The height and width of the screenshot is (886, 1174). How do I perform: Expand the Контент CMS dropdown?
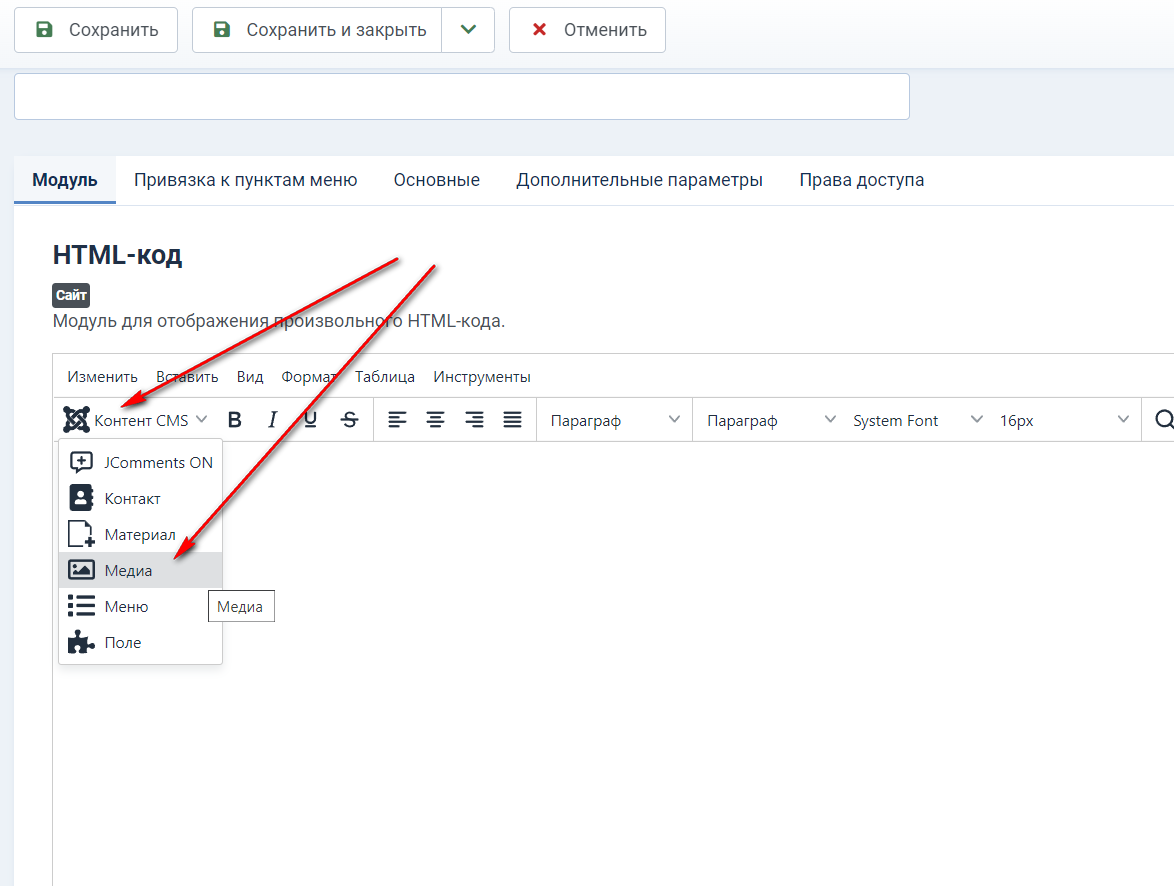pyautogui.click(x=136, y=420)
